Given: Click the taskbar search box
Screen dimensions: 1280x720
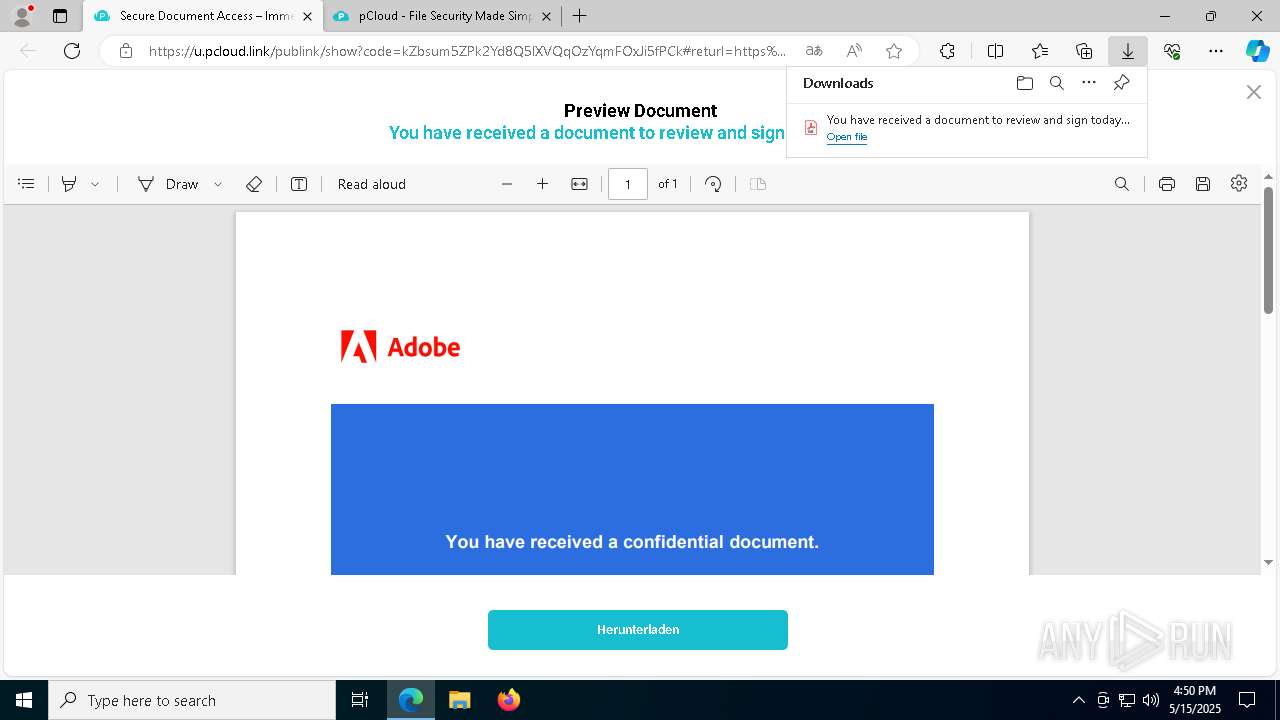Looking at the screenshot, I should coord(192,700).
